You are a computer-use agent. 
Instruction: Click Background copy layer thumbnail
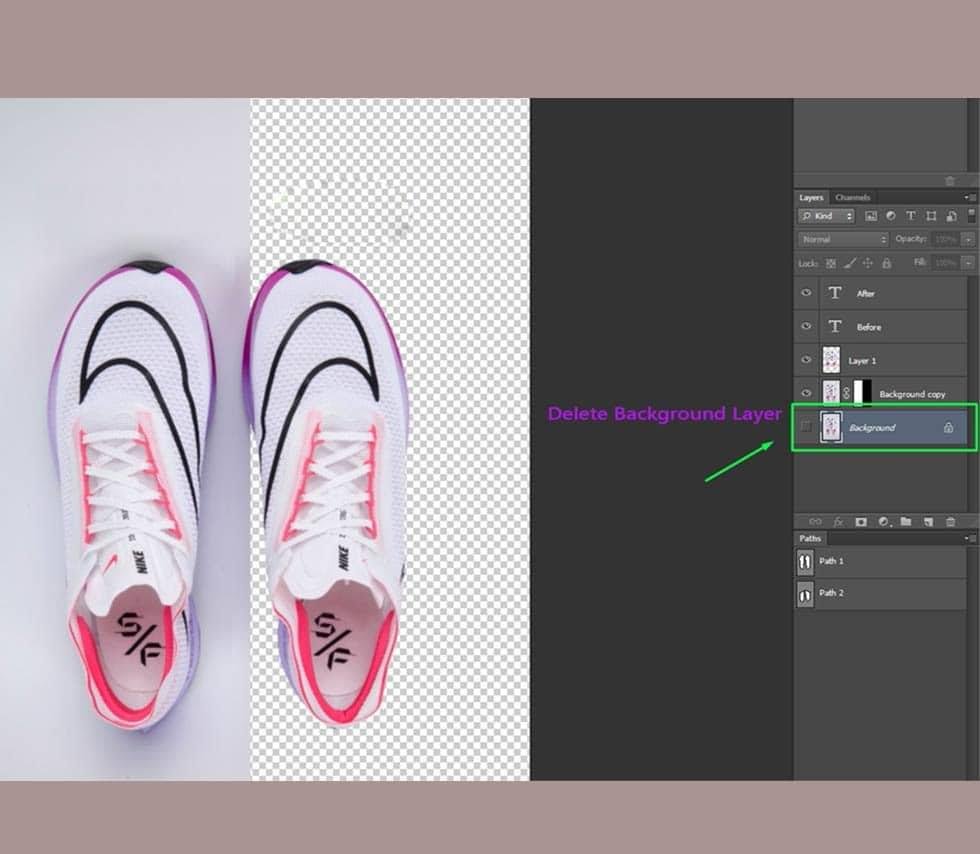tap(831, 393)
